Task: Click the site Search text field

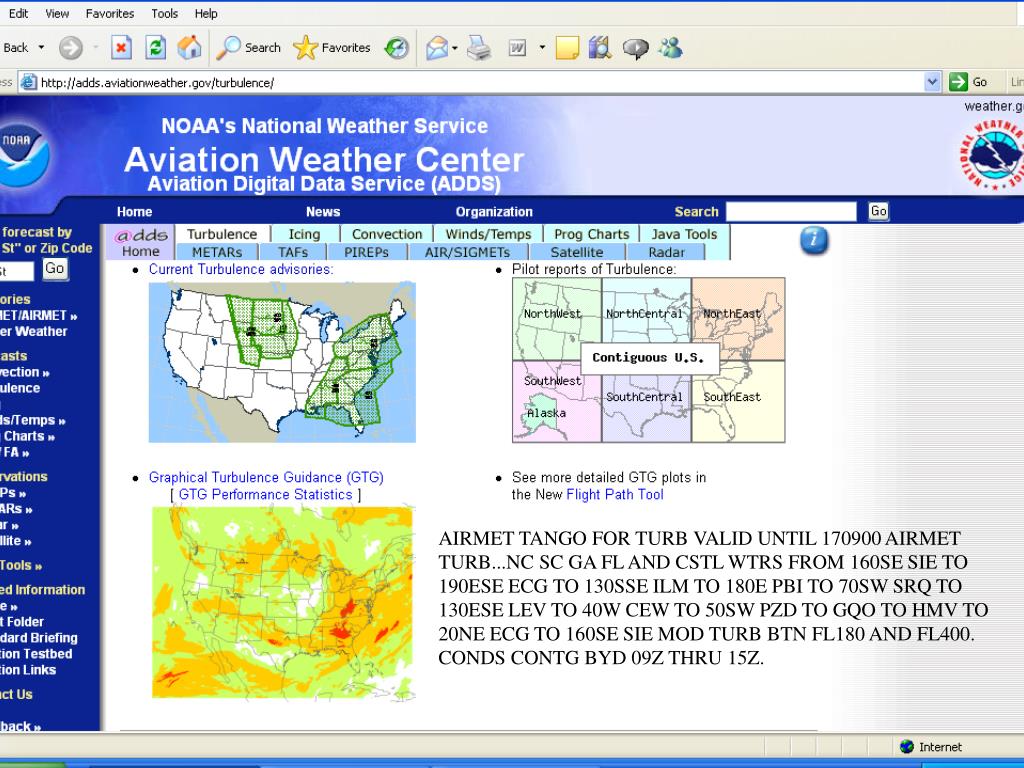Action: 792,212
